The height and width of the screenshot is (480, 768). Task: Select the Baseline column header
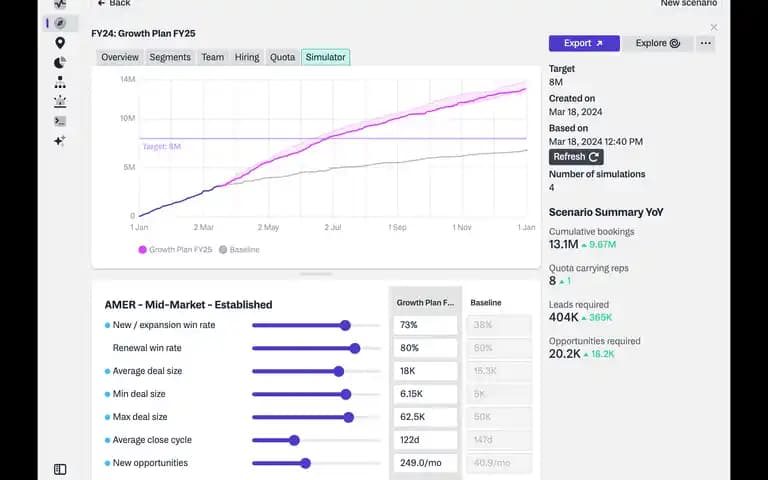click(485, 303)
